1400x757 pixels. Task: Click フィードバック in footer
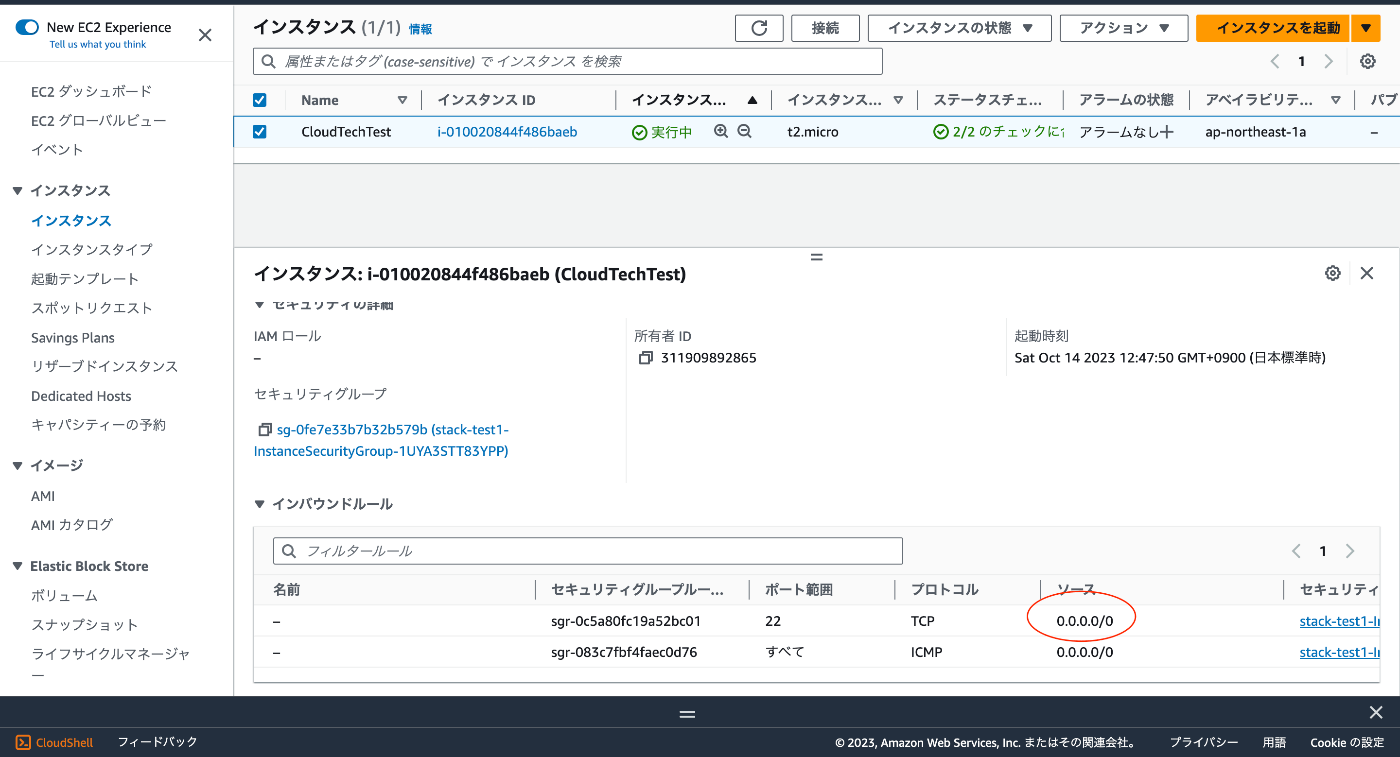point(158,742)
